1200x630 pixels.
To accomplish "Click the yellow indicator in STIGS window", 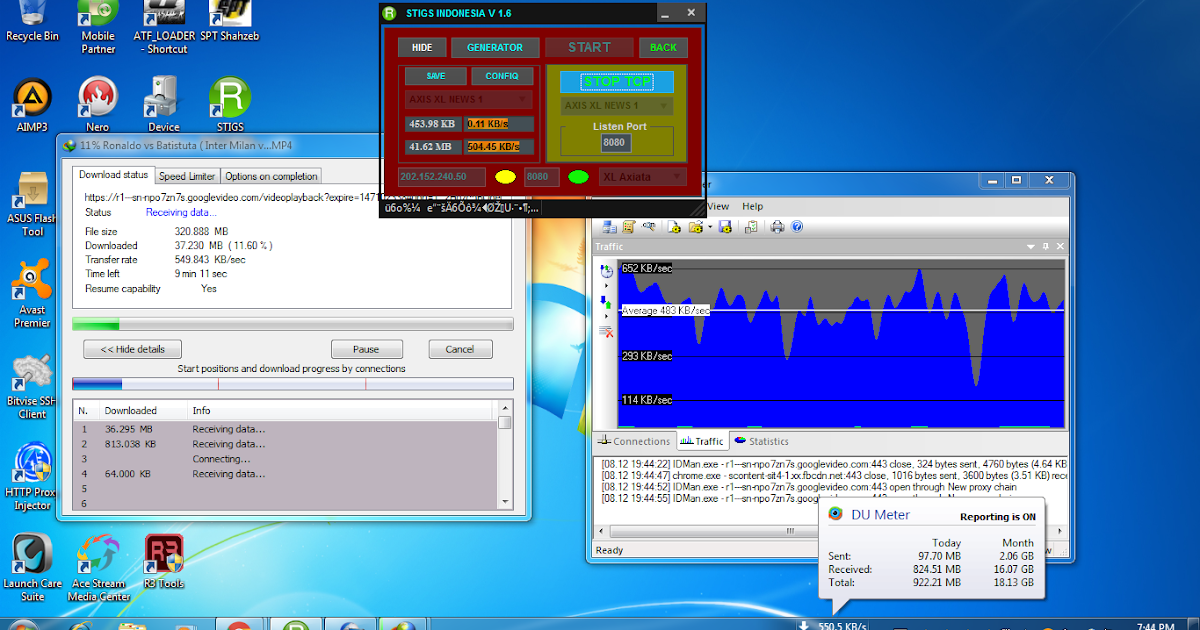I will click(x=506, y=177).
